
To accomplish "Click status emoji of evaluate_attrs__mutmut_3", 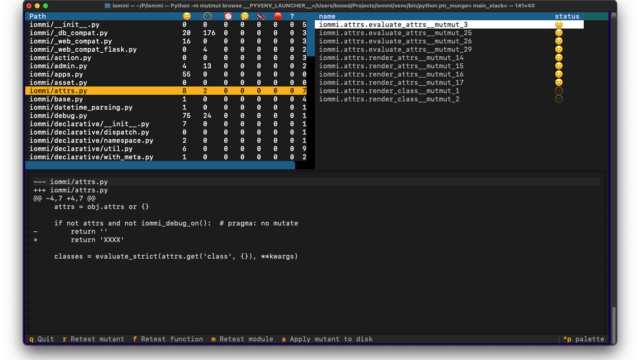I will pyautogui.click(x=559, y=24).
